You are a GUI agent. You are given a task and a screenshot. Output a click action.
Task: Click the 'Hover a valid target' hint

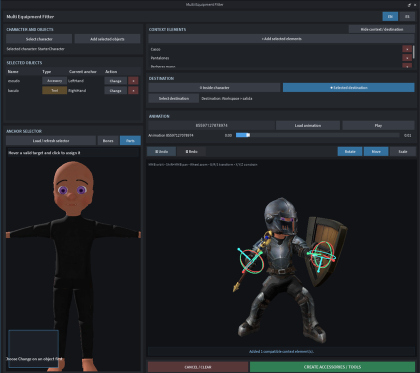[44, 153]
